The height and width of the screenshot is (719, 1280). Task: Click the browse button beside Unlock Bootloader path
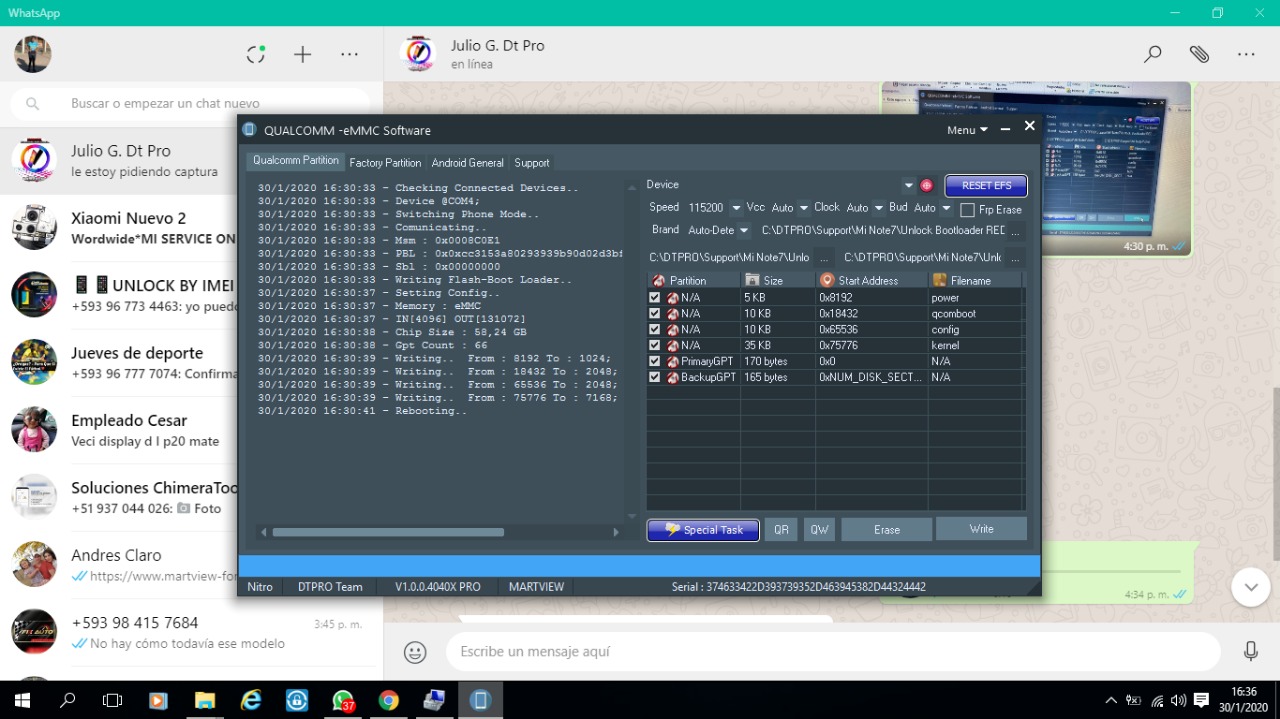[1016, 230]
